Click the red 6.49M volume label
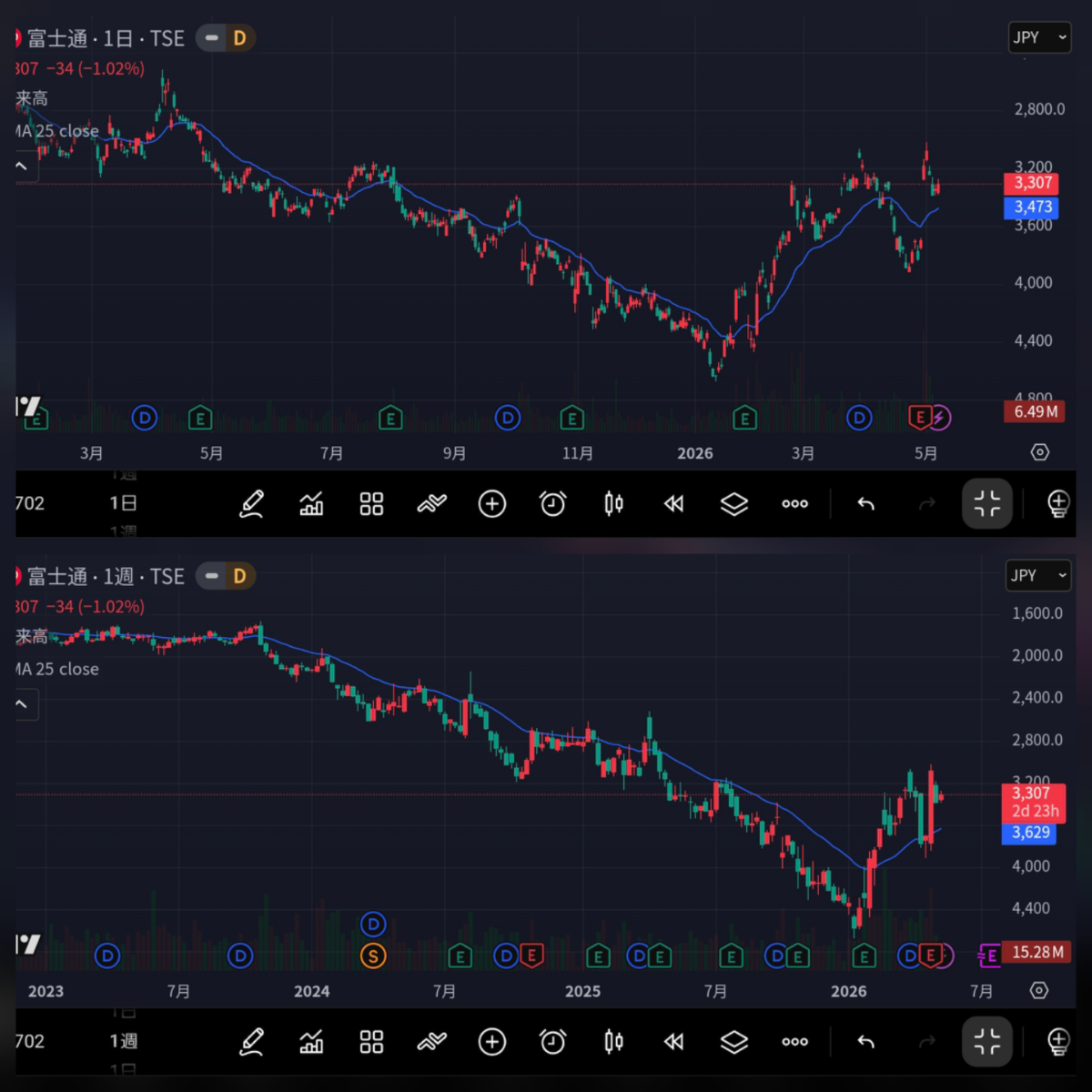 click(1036, 412)
